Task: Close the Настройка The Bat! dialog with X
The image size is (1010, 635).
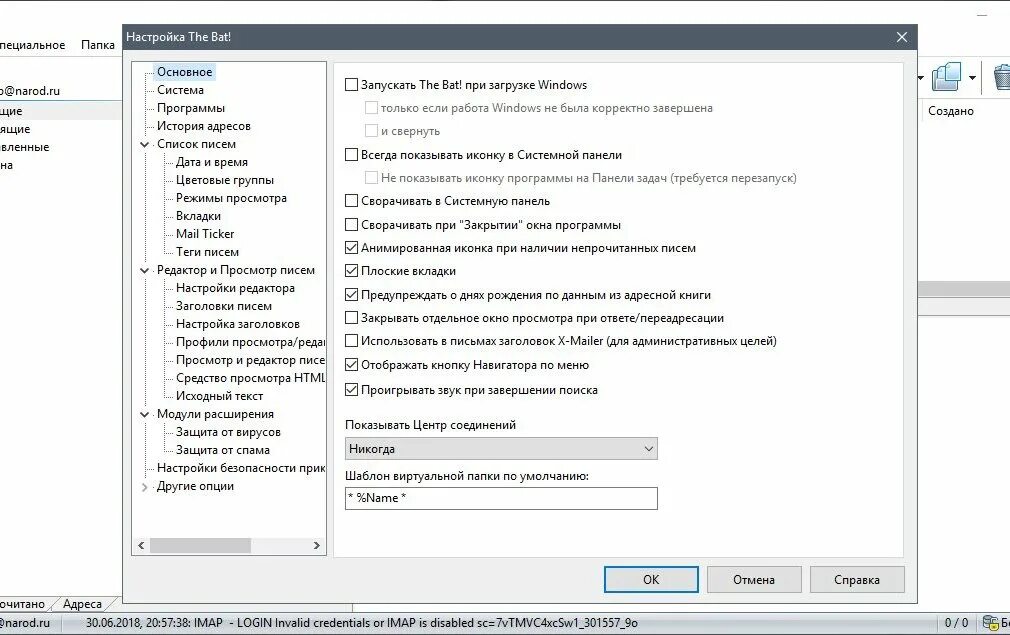Action: point(902,37)
